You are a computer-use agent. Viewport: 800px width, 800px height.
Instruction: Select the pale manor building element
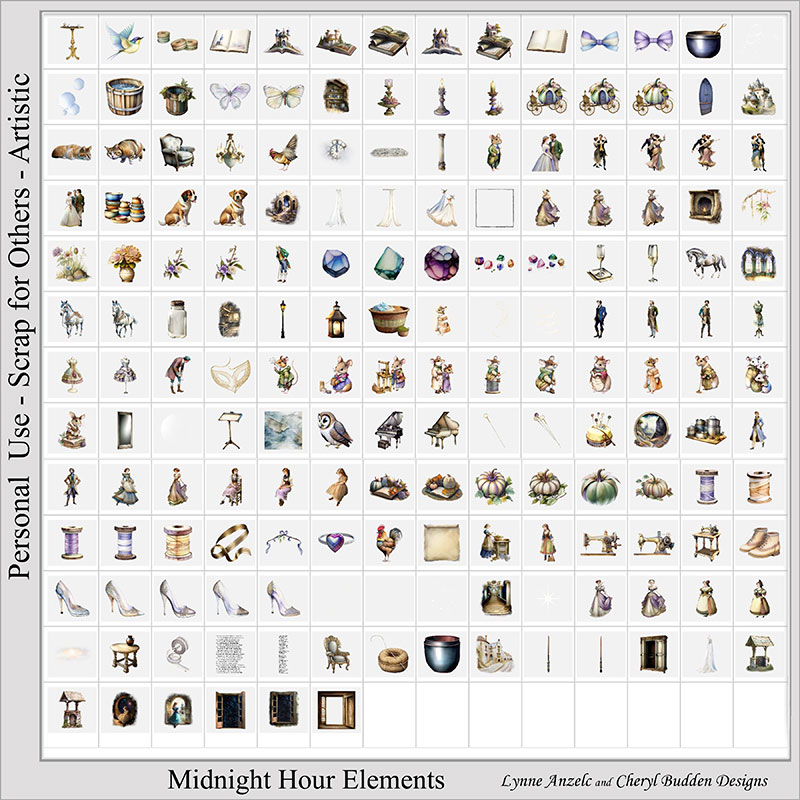(494, 654)
